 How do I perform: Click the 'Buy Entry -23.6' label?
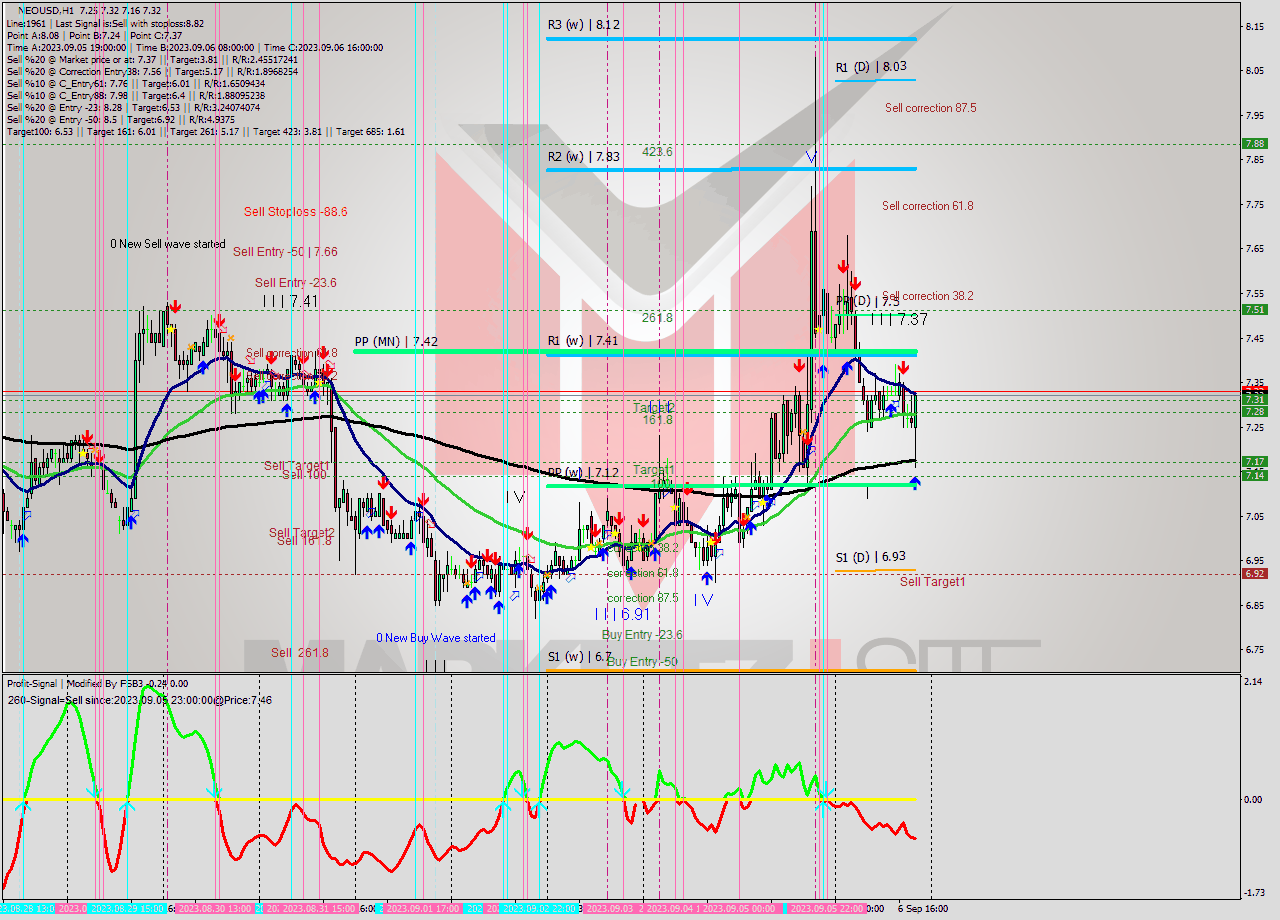pyautogui.click(x=642, y=635)
